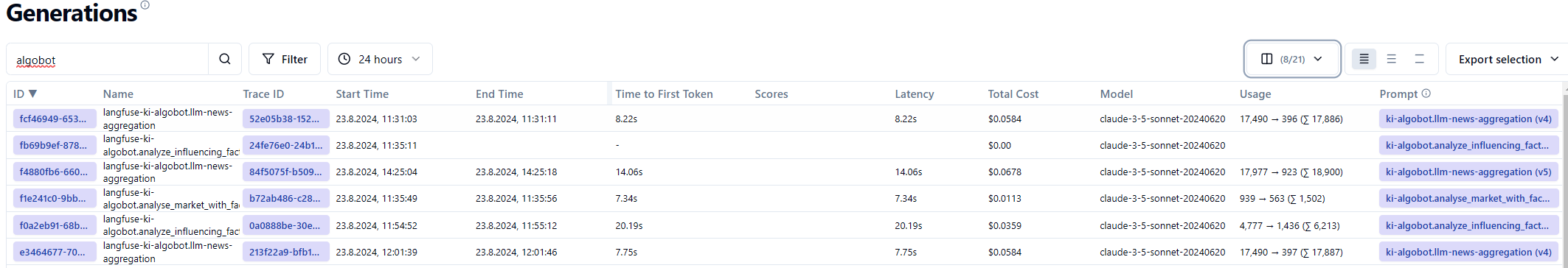
Task: Open trace ID 0a0888be-30e...
Action: (x=285, y=225)
